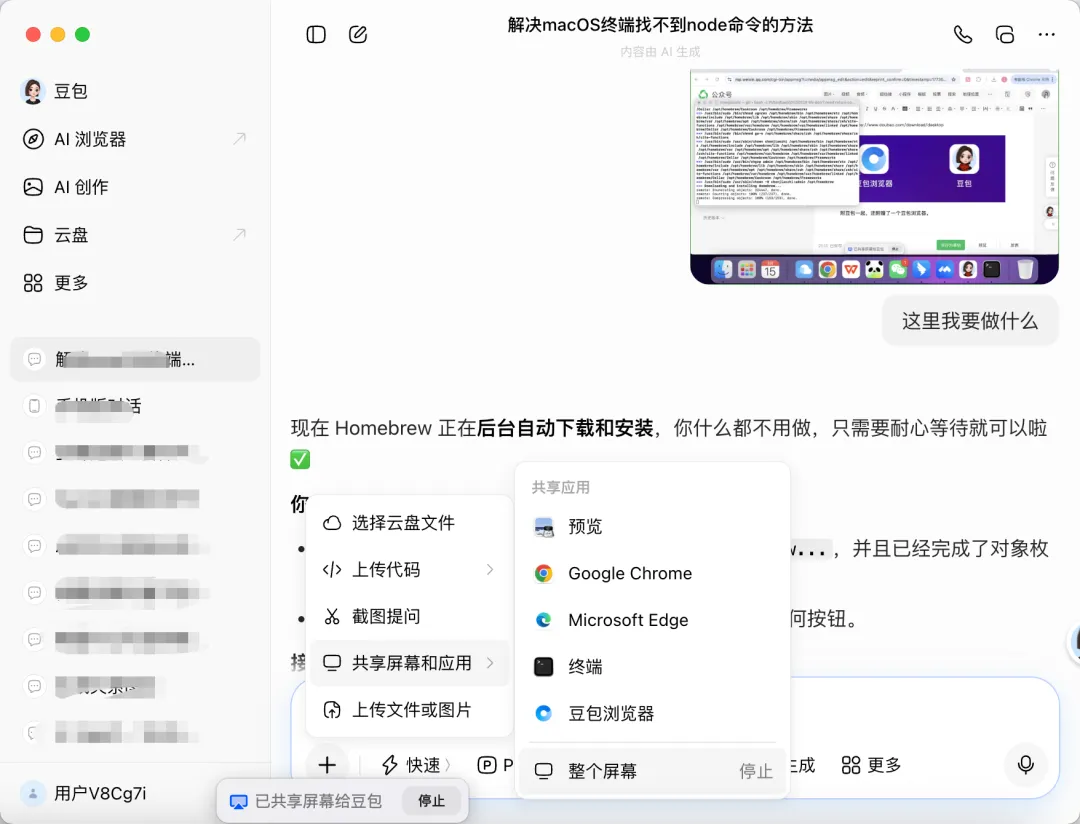The height and width of the screenshot is (824, 1080).
Task: Click the message bubble 这里我要做什么
Action: (x=970, y=321)
